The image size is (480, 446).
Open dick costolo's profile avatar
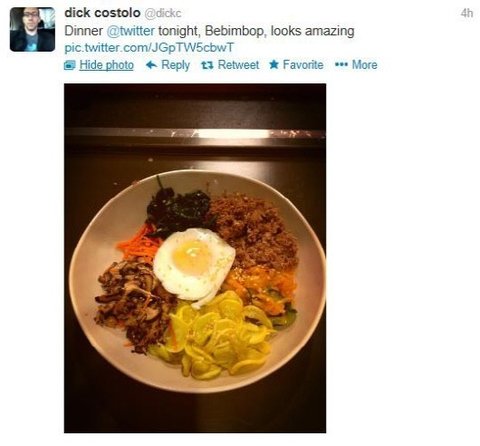pyautogui.click(x=32, y=29)
